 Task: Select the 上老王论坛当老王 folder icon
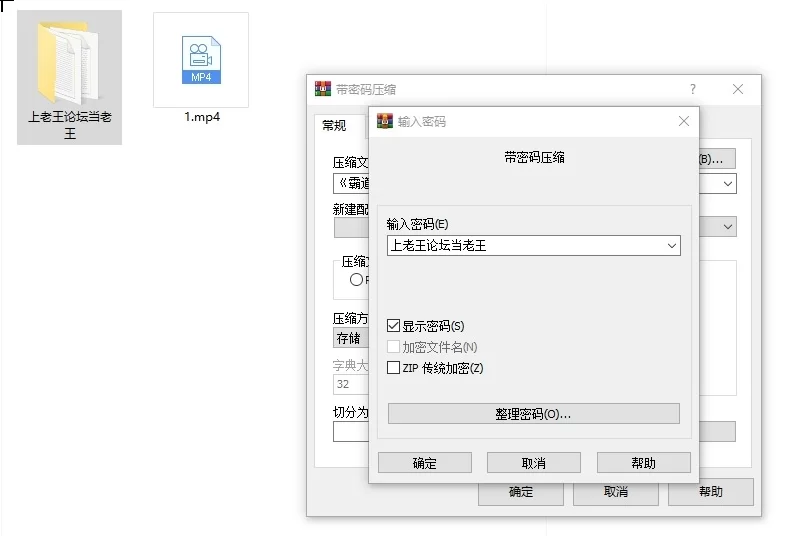[69, 61]
